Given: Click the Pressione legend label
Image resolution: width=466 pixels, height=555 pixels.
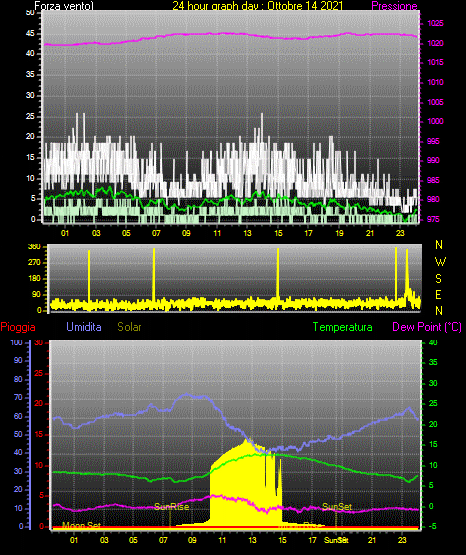Looking at the screenshot, I should click(394, 6).
